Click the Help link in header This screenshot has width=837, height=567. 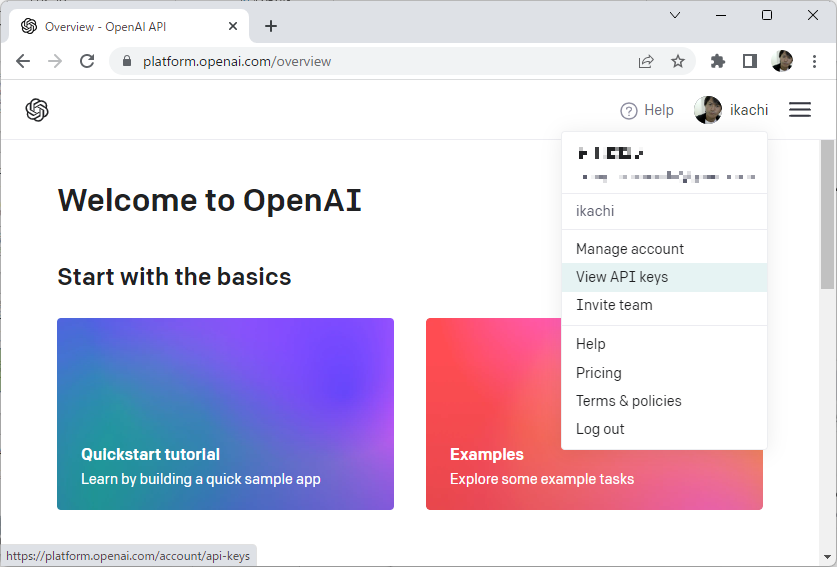coord(647,110)
